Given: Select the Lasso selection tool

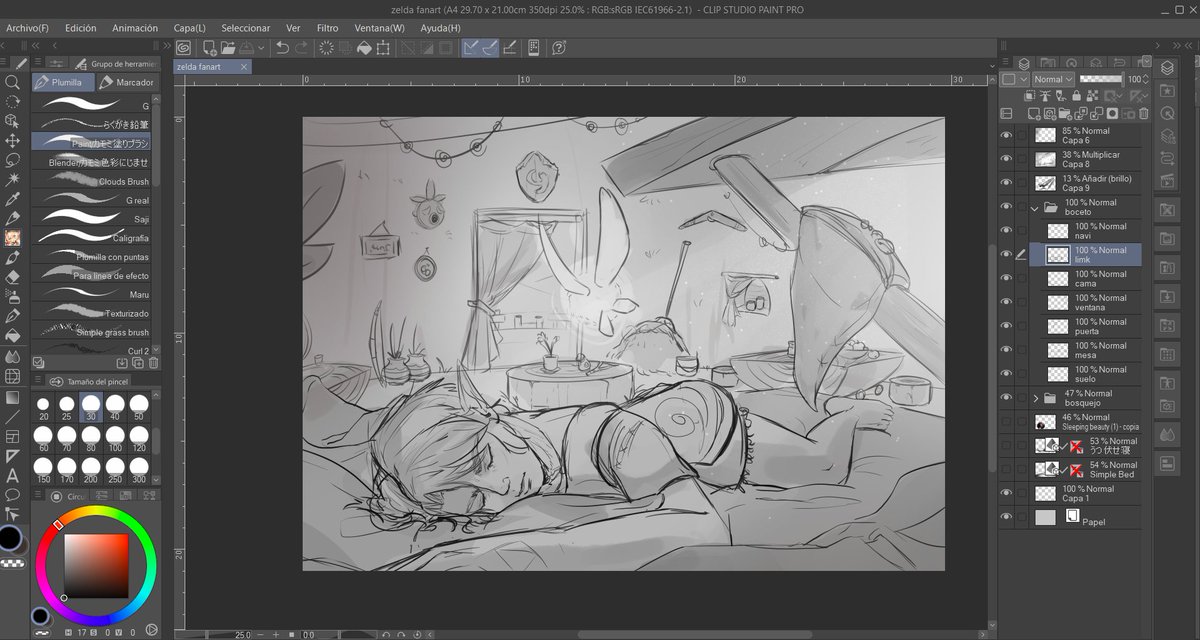Looking at the screenshot, I should coord(13,160).
